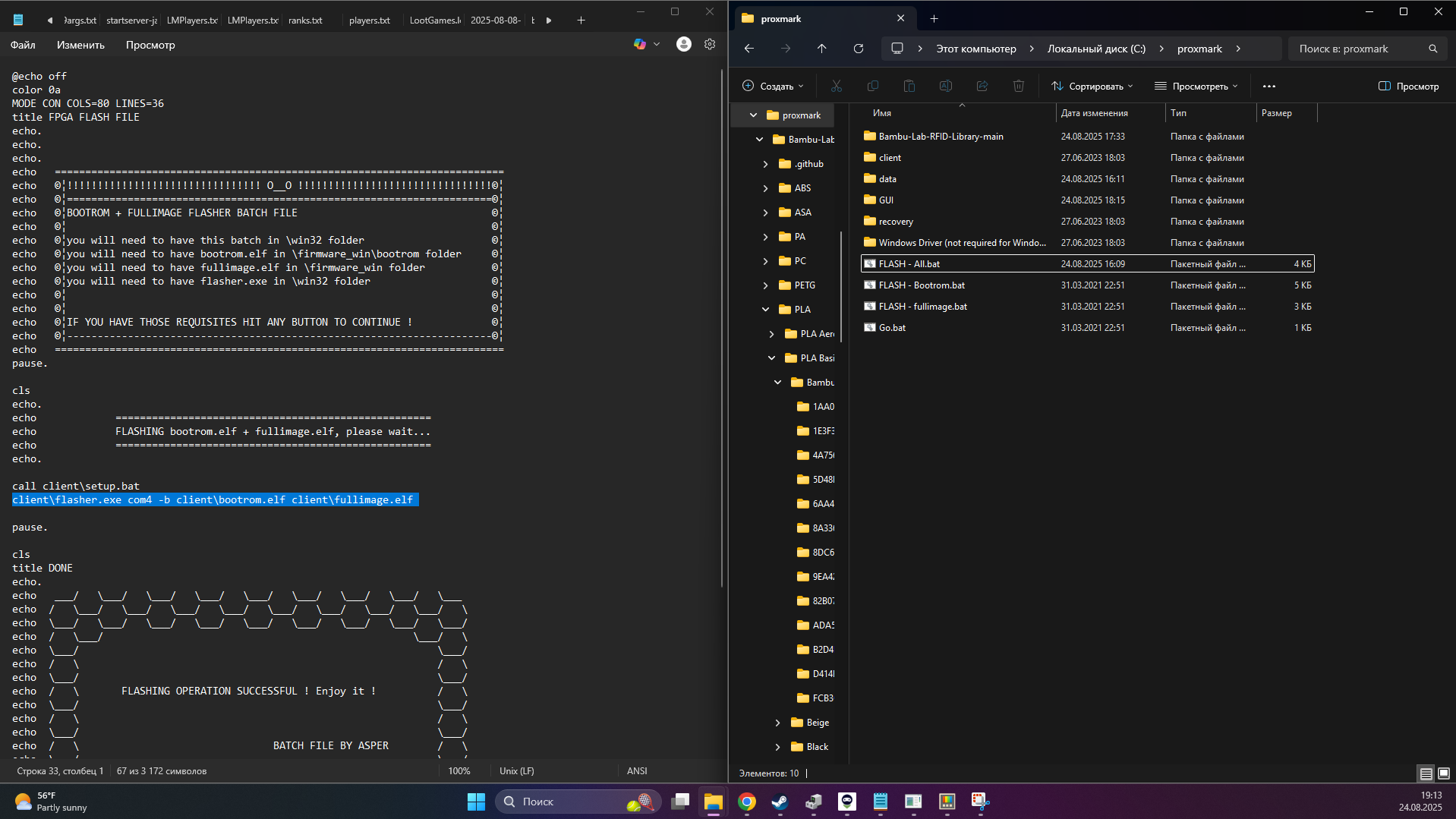Click the Refresh icon in Explorer
The width and height of the screenshot is (1456, 819).
[x=858, y=49]
